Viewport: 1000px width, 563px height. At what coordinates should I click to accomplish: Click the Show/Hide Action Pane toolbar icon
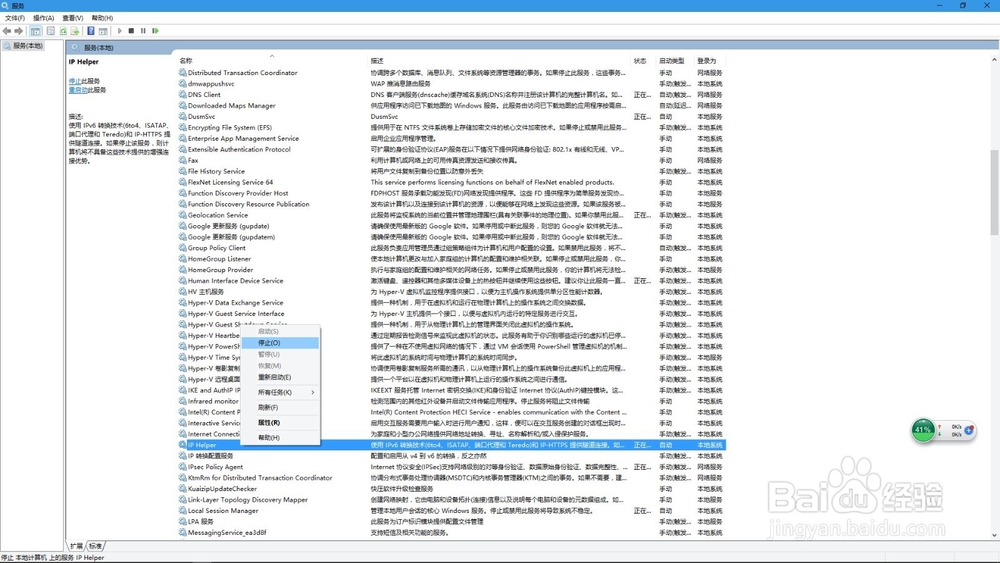pos(103,31)
